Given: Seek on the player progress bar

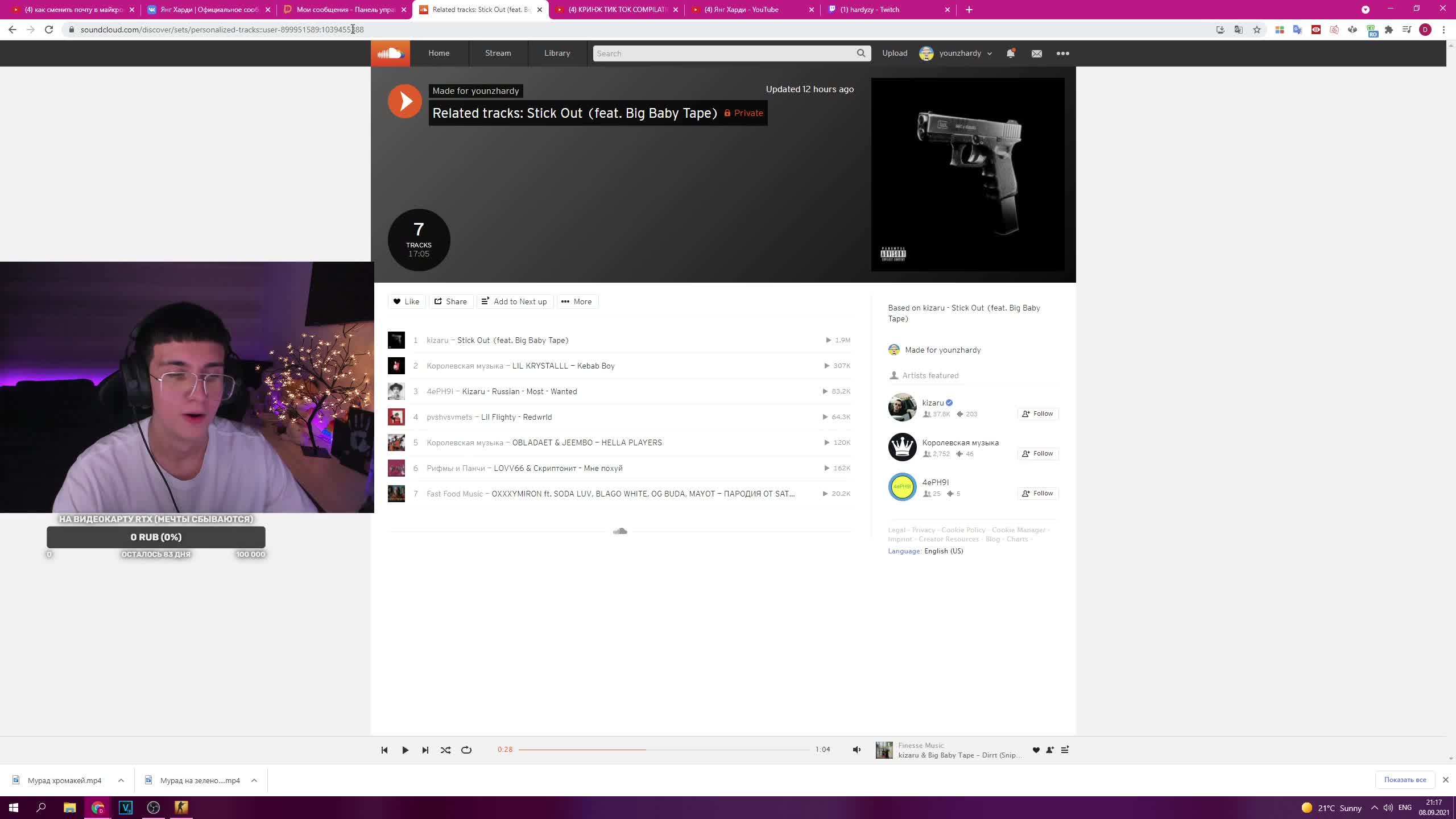Looking at the screenshot, I should (x=664, y=750).
